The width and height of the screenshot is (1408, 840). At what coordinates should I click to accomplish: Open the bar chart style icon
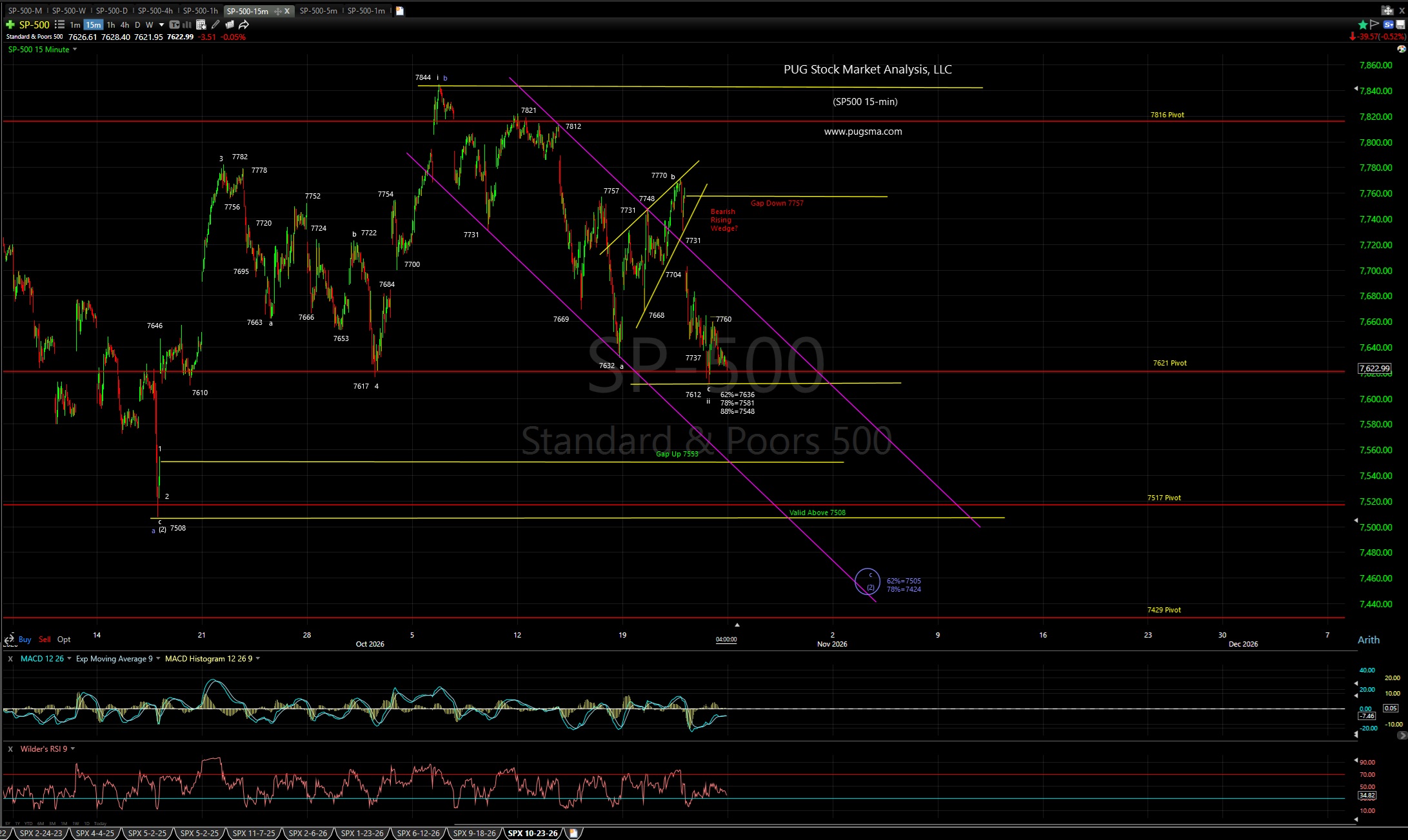(186, 24)
